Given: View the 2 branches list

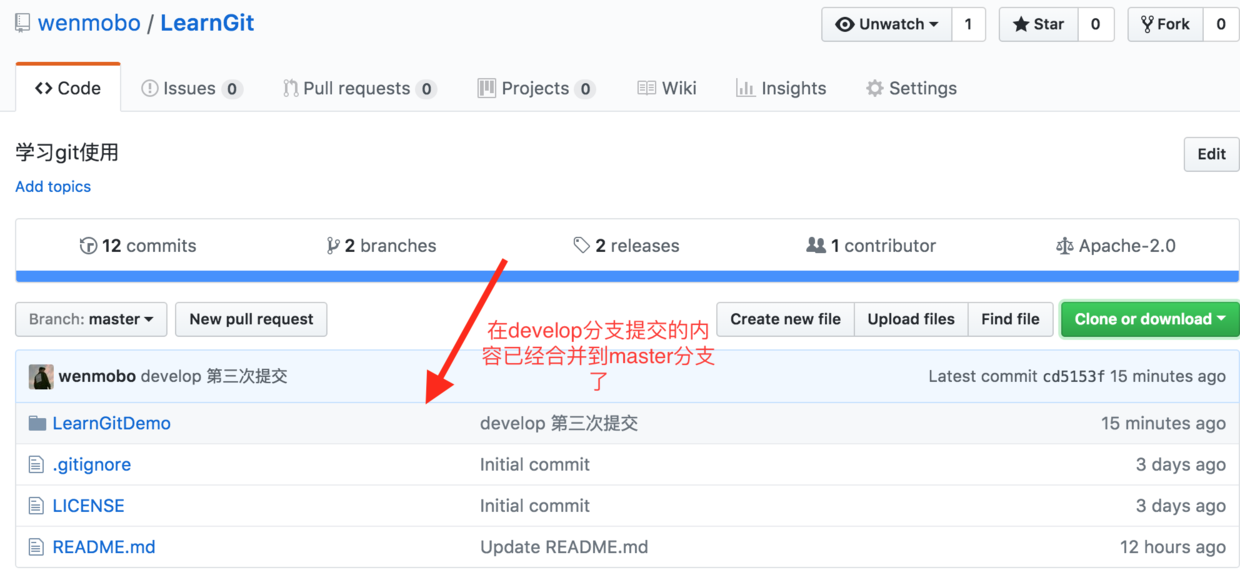Looking at the screenshot, I should [x=381, y=246].
